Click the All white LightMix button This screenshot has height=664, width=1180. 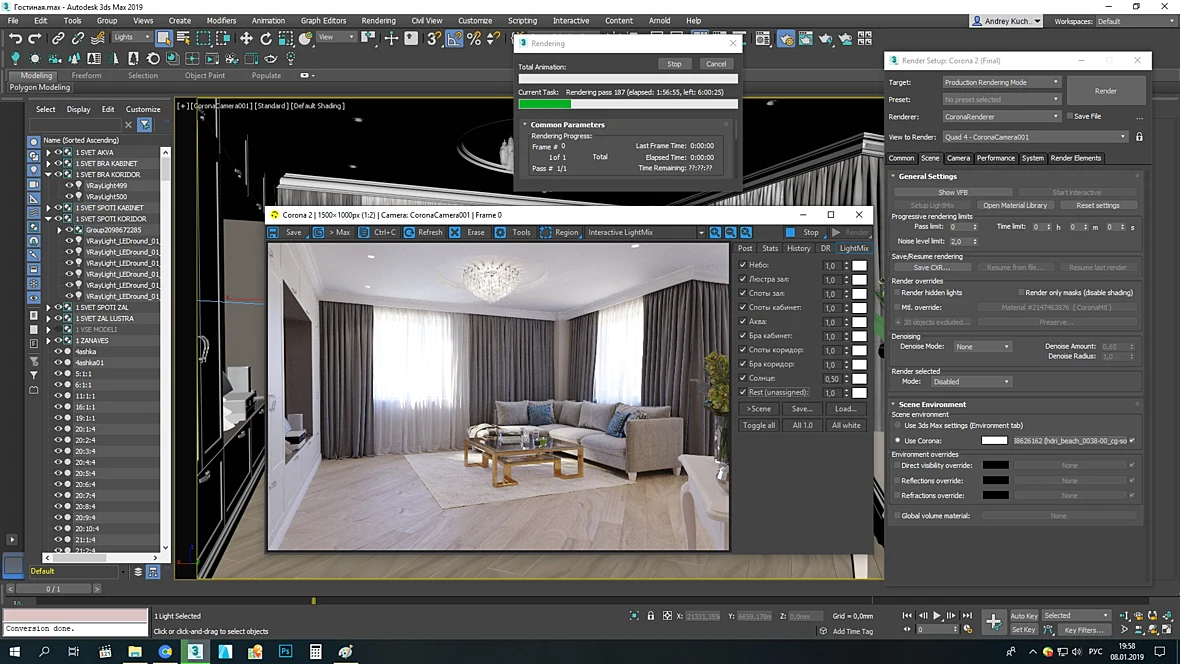pos(846,425)
